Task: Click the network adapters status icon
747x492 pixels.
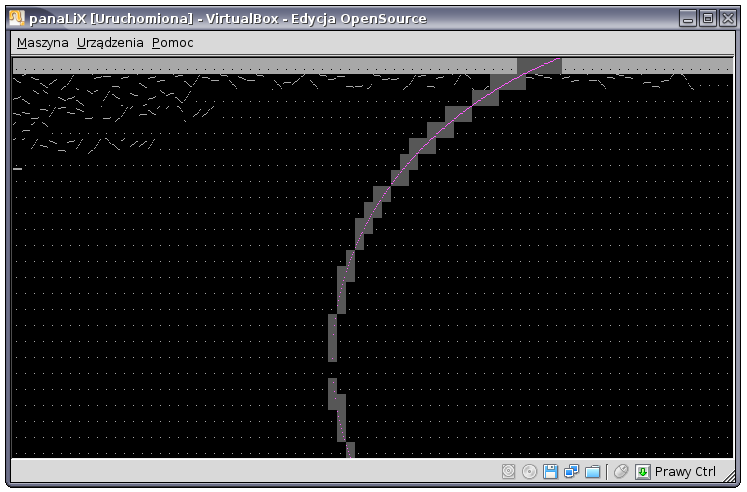Action: click(571, 471)
